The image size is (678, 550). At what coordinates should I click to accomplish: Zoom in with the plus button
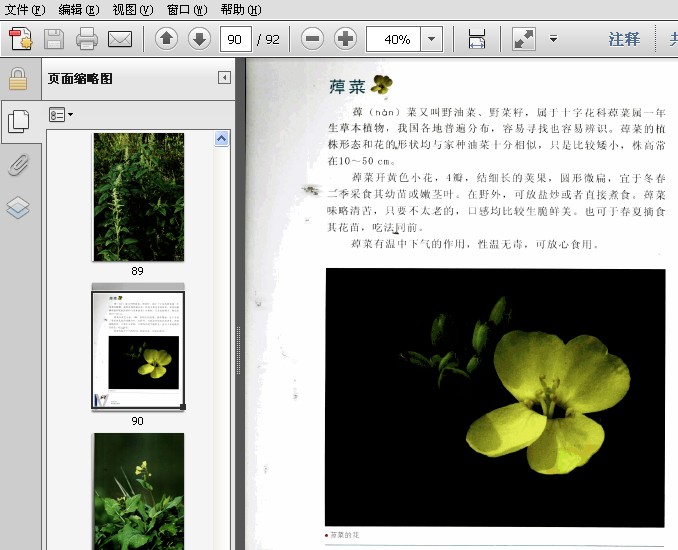(345, 39)
